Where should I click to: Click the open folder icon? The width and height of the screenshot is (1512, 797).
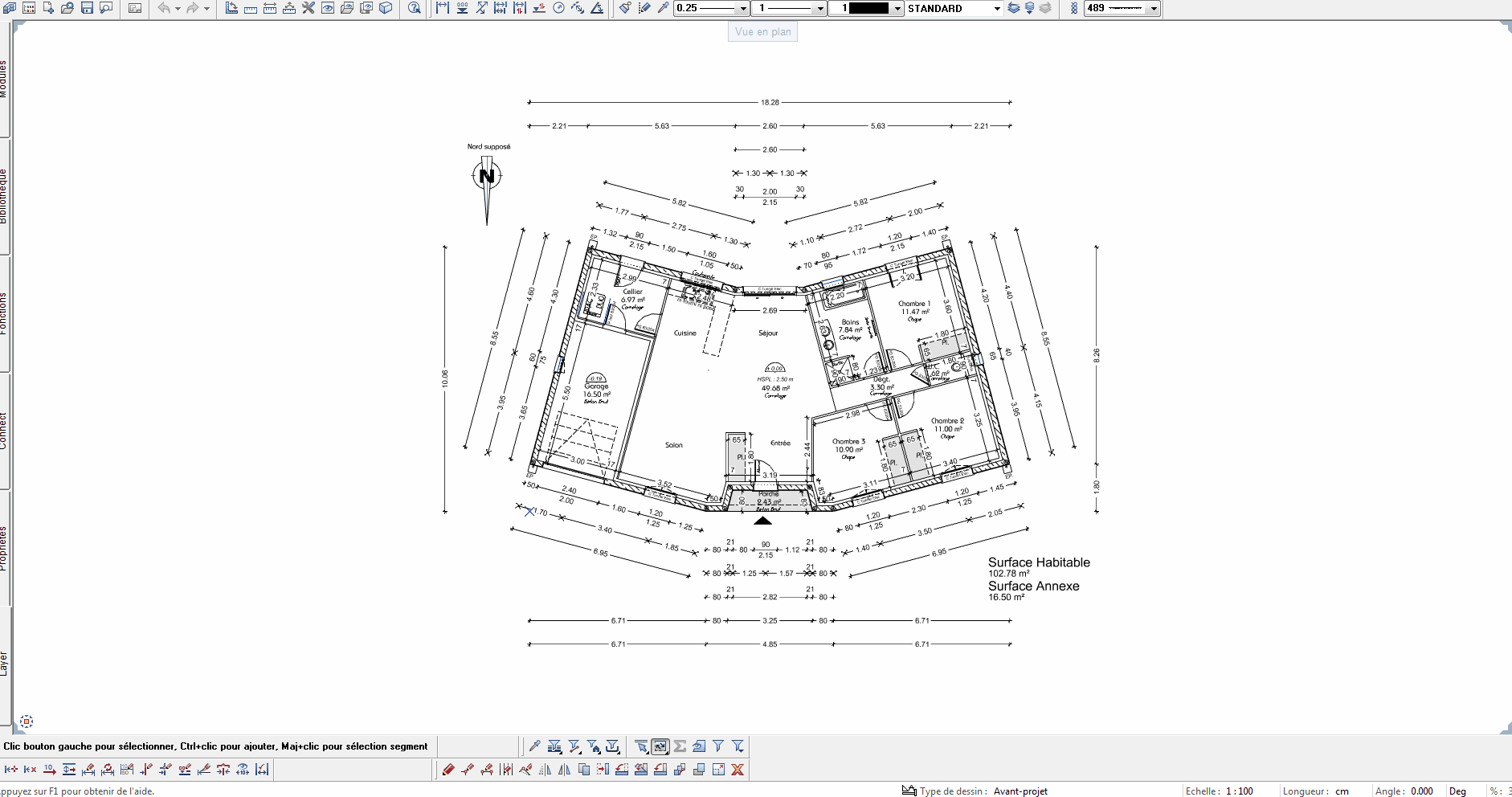pyautogui.click(x=67, y=8)
